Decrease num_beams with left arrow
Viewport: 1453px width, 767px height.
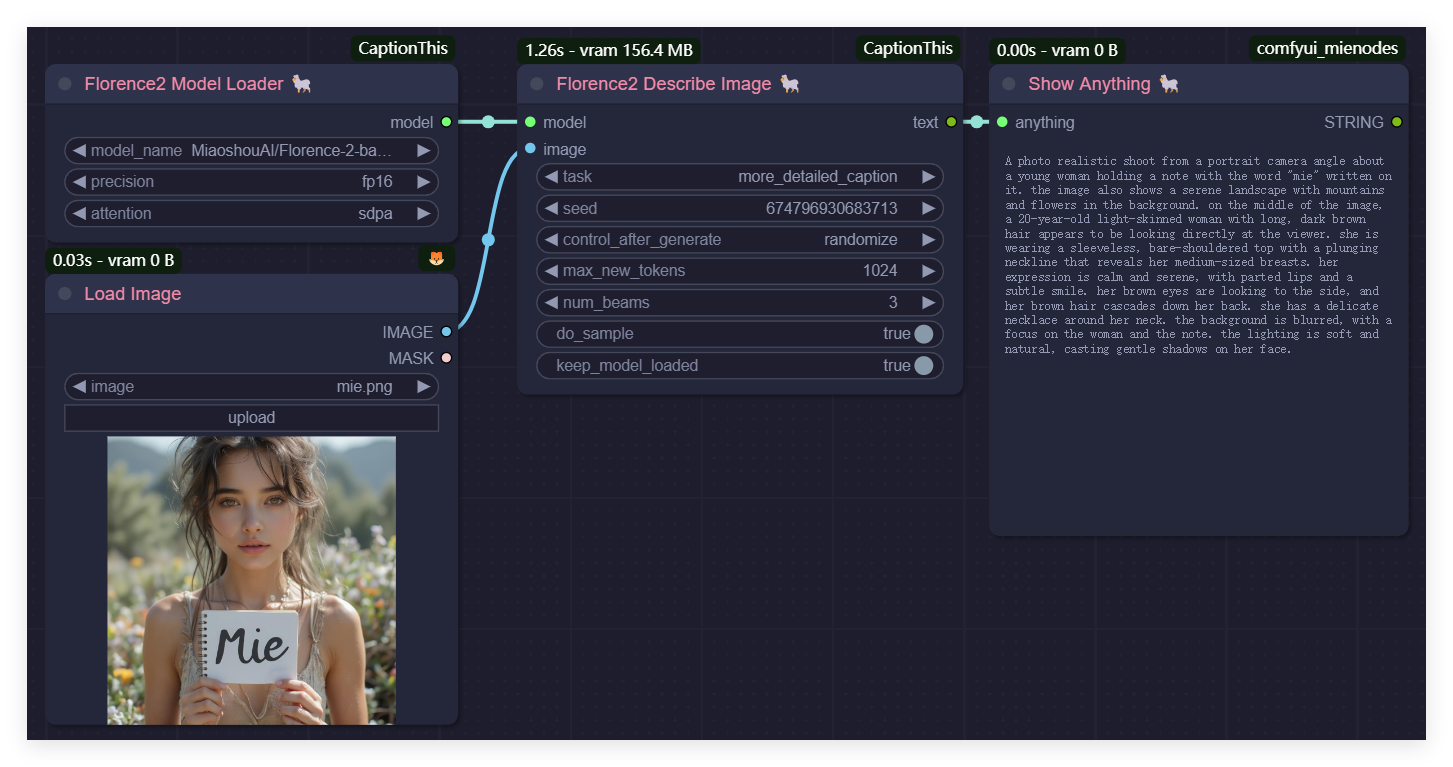coord(551,303)
